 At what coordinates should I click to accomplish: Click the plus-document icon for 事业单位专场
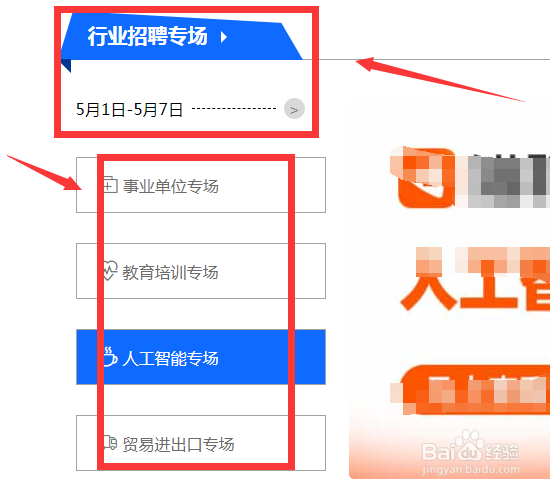coord(110,185)
